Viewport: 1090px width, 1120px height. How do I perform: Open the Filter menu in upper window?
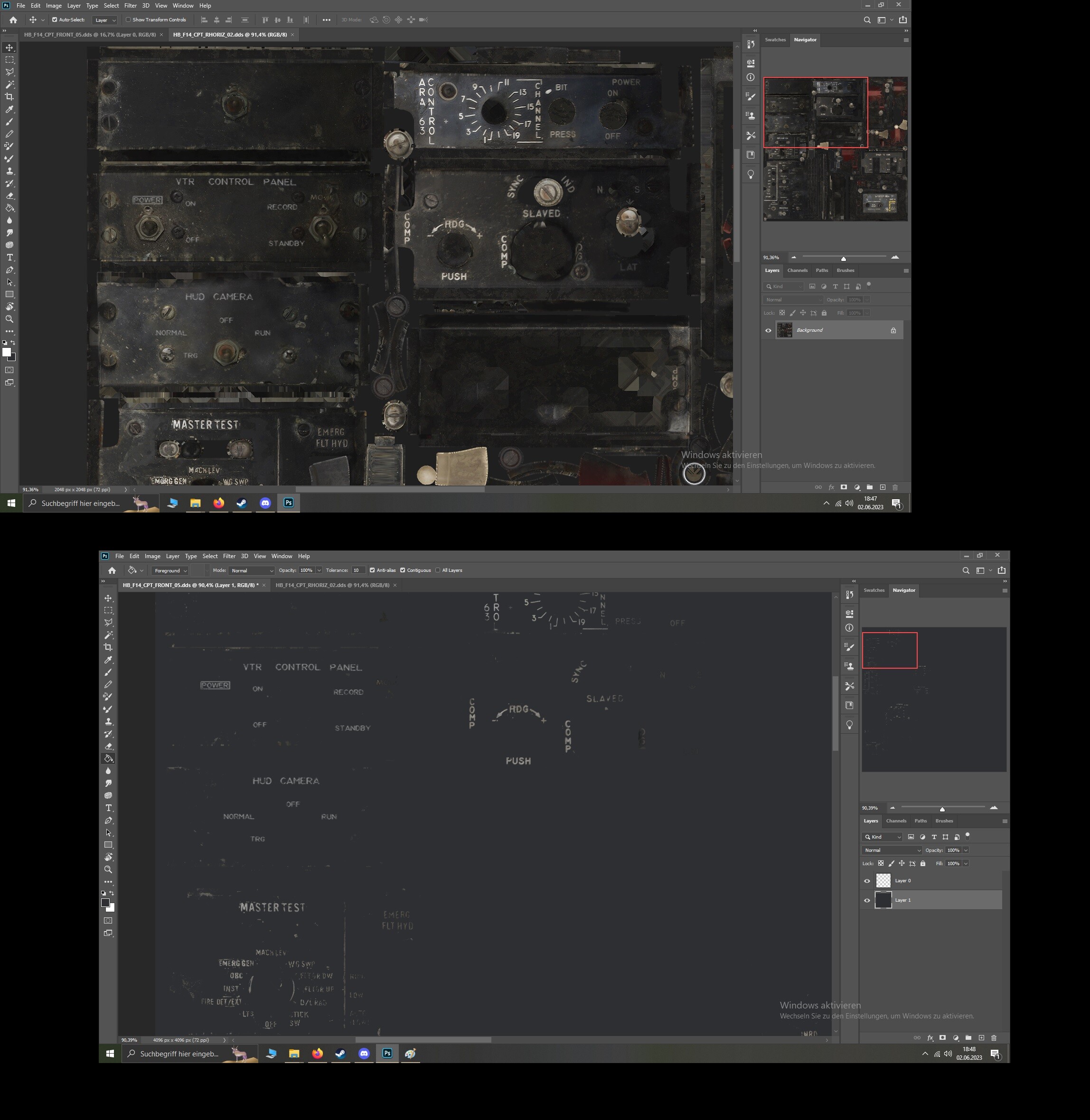click(131, 6)
